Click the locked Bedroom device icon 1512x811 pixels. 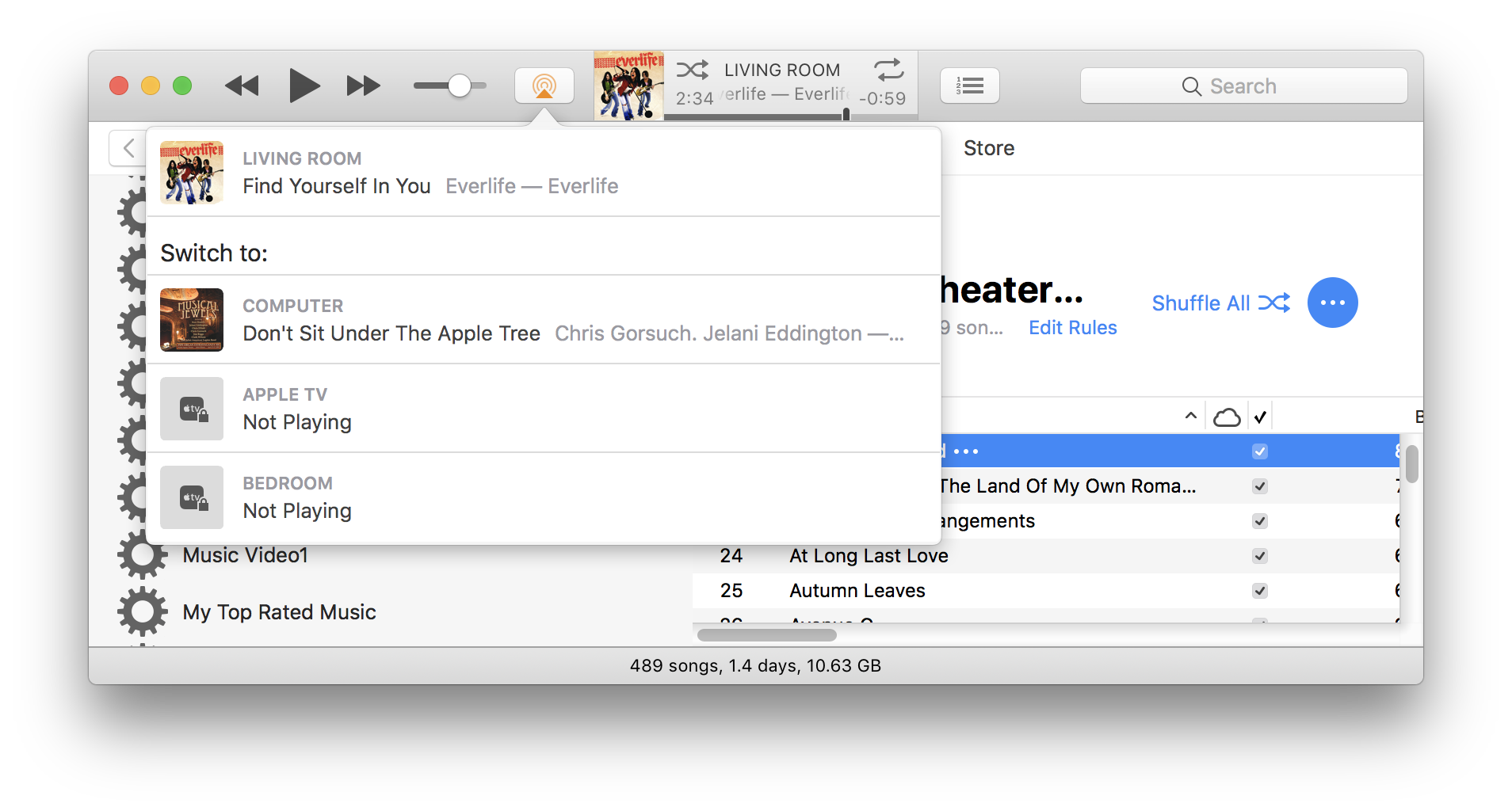point(192,497)
